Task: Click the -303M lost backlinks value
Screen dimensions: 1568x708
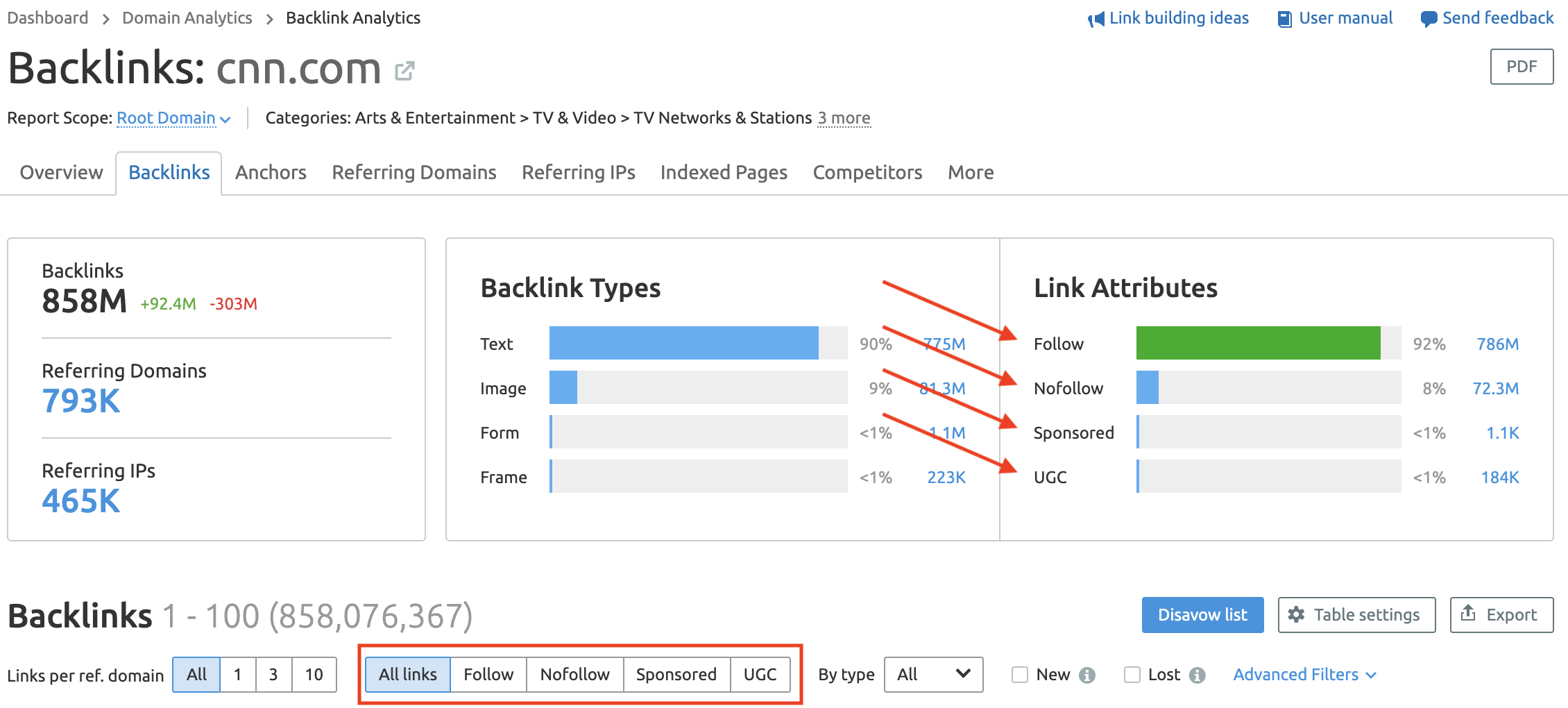Action: click(x=233, y=304)
